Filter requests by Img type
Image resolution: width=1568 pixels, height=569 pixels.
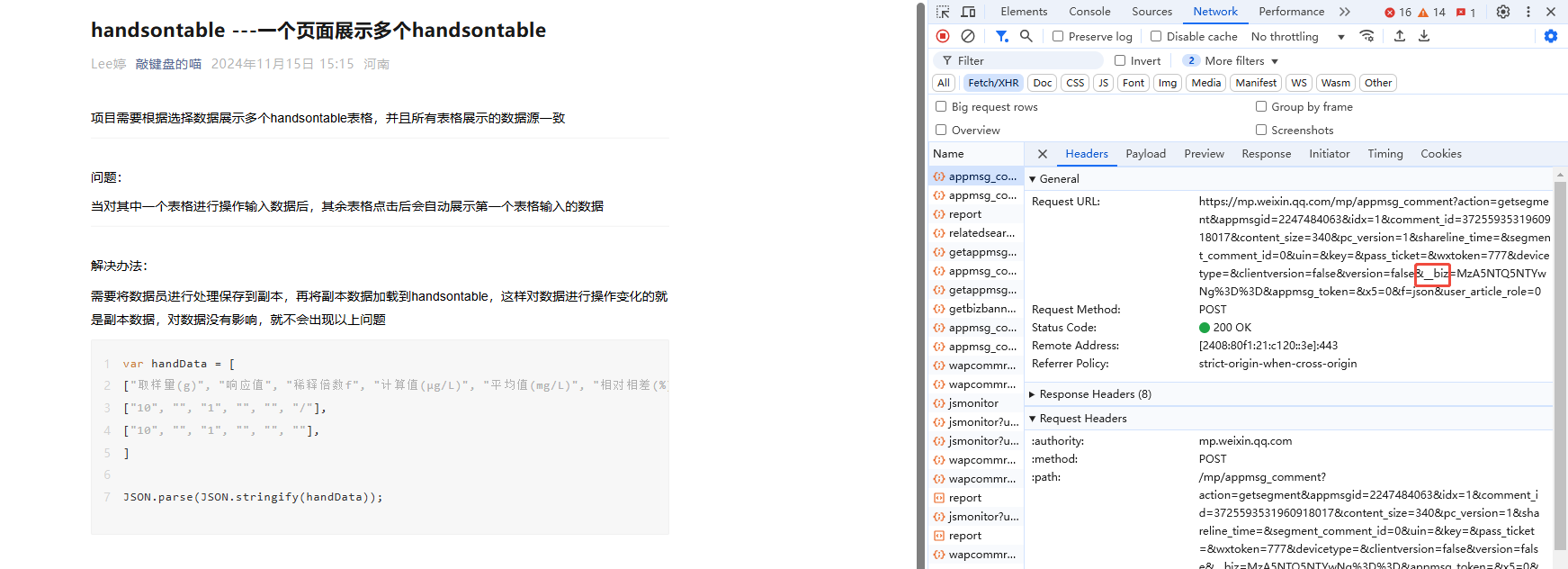1168,83
